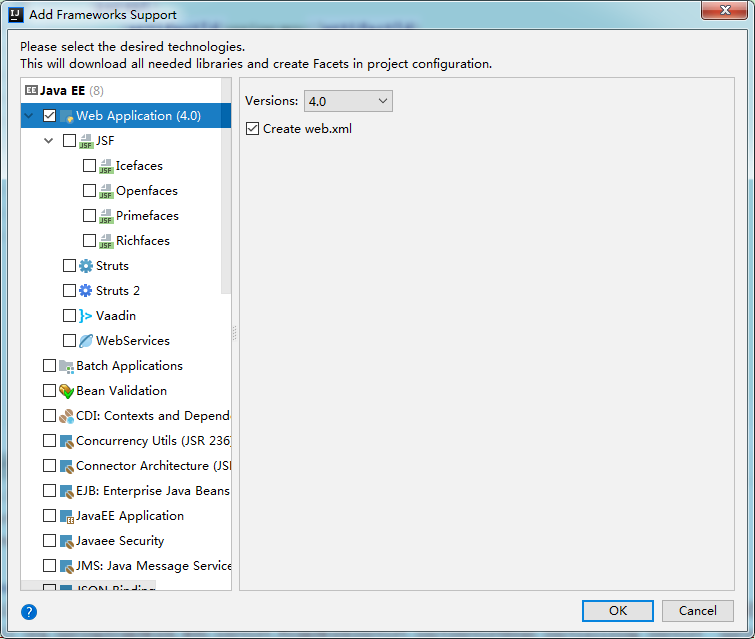Click the Concurrency Utils icon
Viewport: 755px width, 639px height.
(66, 441)
